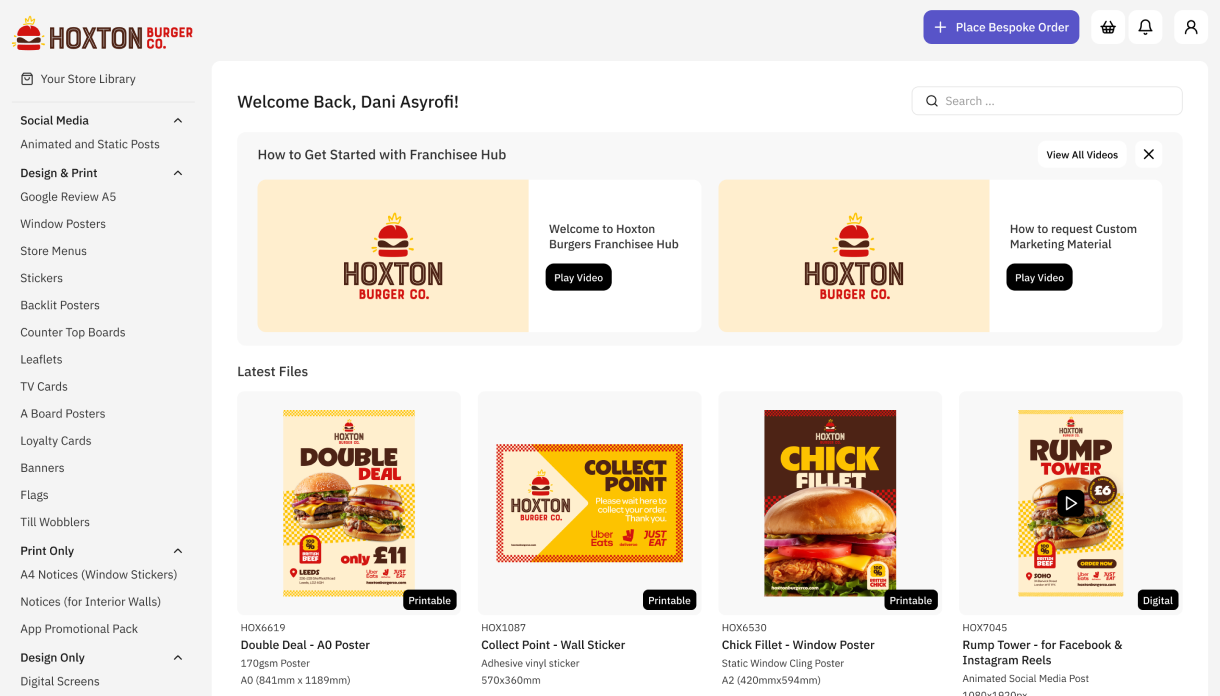Open Rump Tower Facebook & Instagram Reels title
The height and width of the screenshot is (696, 1220).
pyautogui.click(x=1042, y=652)
